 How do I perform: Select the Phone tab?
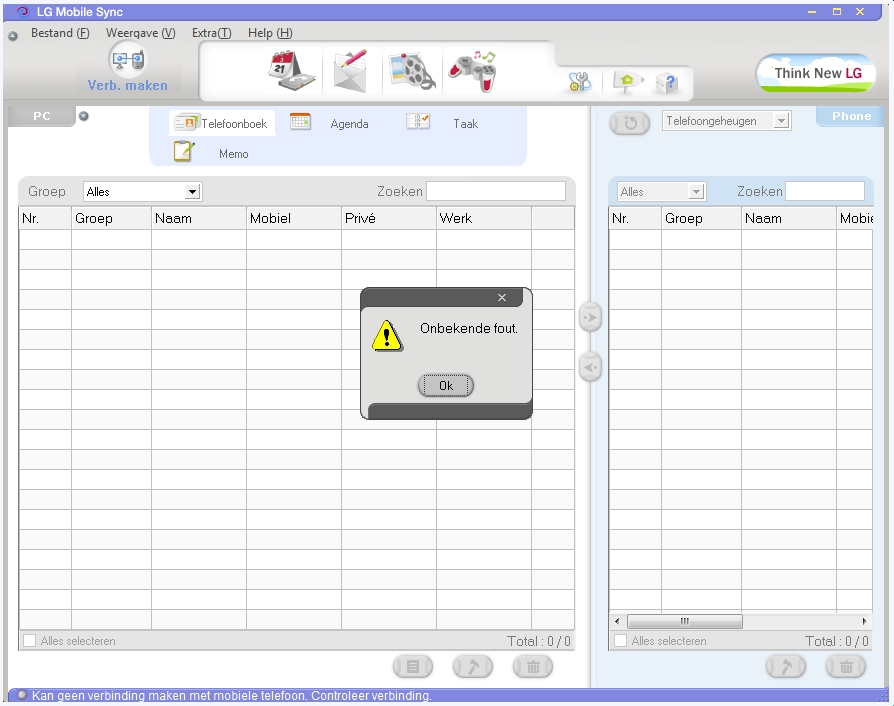850,116
